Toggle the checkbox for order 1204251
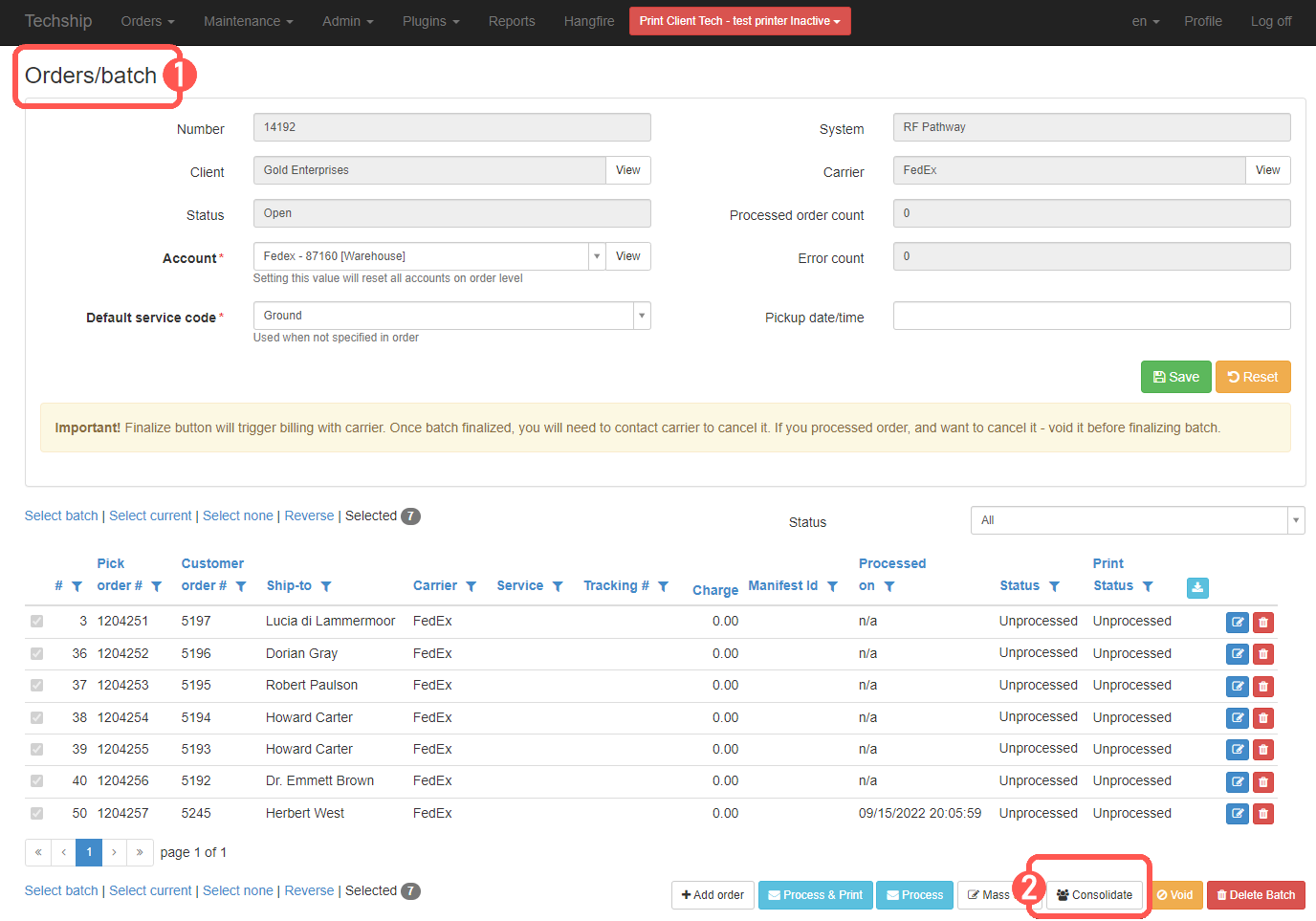 36,621
